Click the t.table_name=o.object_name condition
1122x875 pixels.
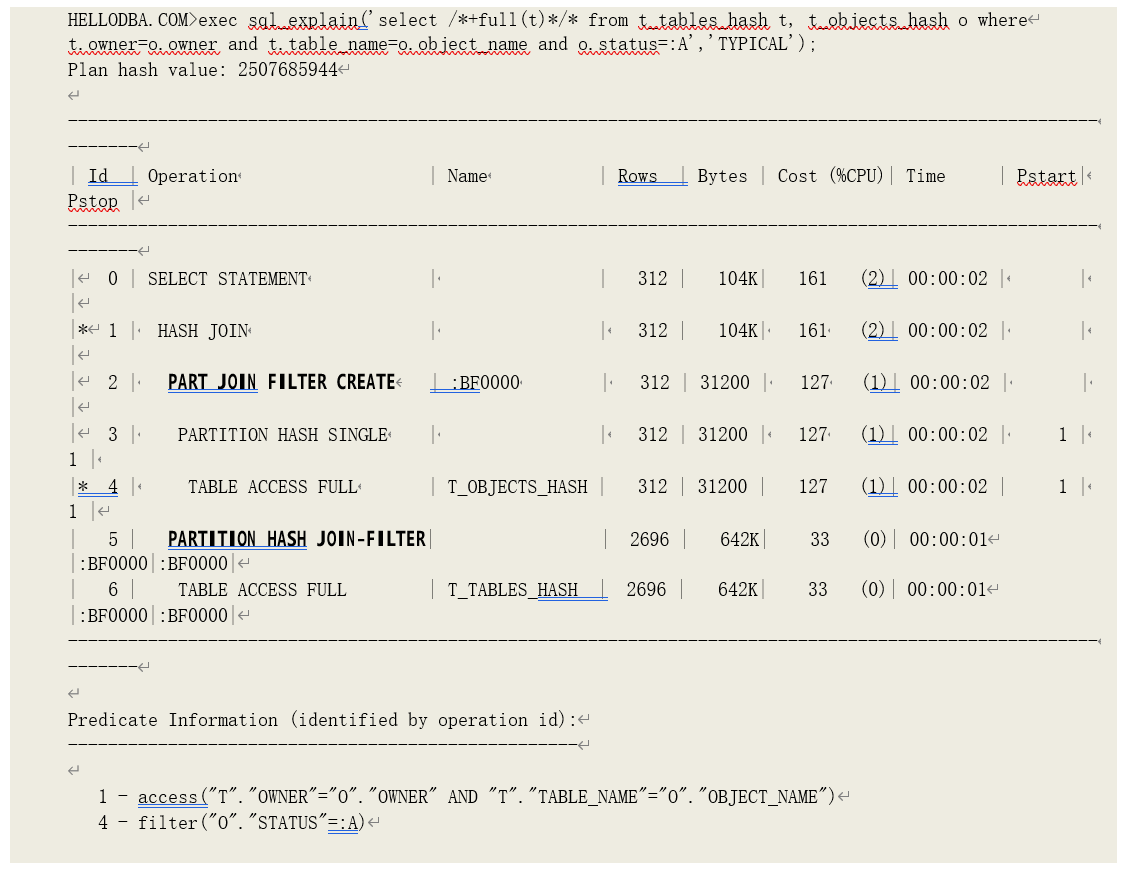point(399,44)
